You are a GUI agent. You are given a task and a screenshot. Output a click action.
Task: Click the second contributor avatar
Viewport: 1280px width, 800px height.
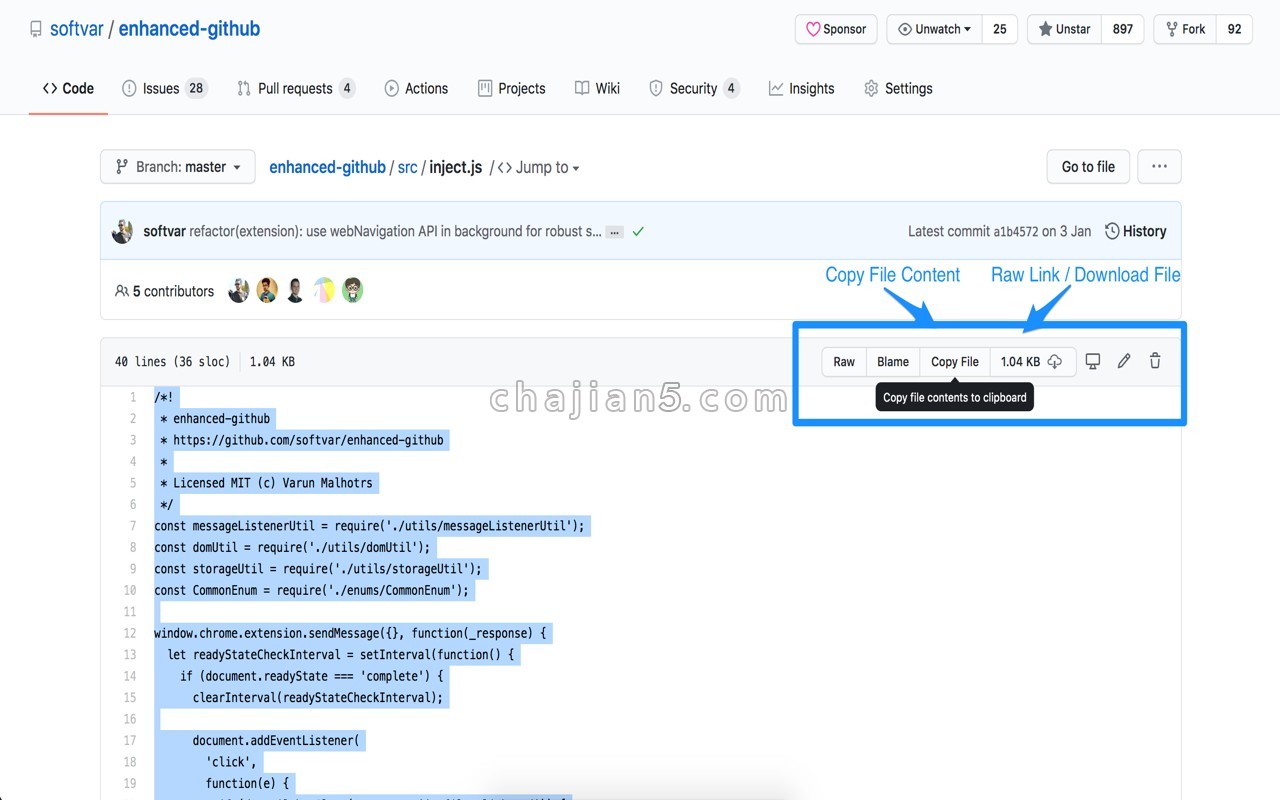[x=267, y=291]
